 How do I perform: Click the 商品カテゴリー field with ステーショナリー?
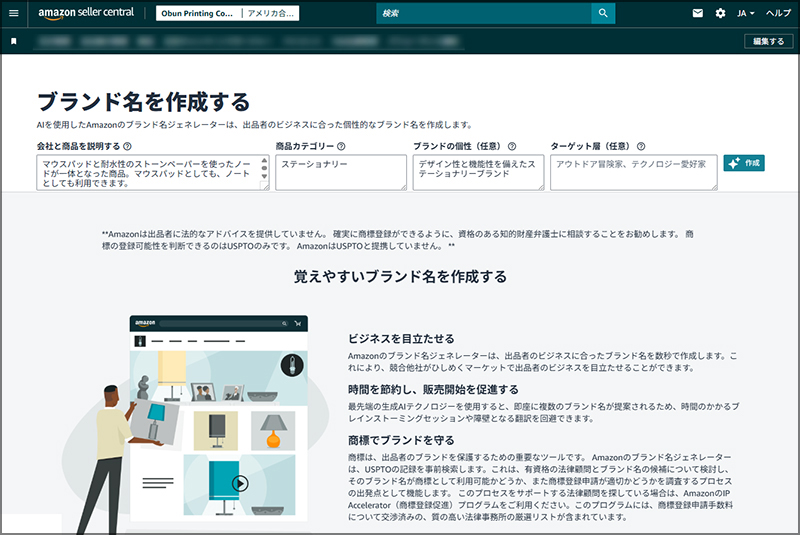pos(341,173)
